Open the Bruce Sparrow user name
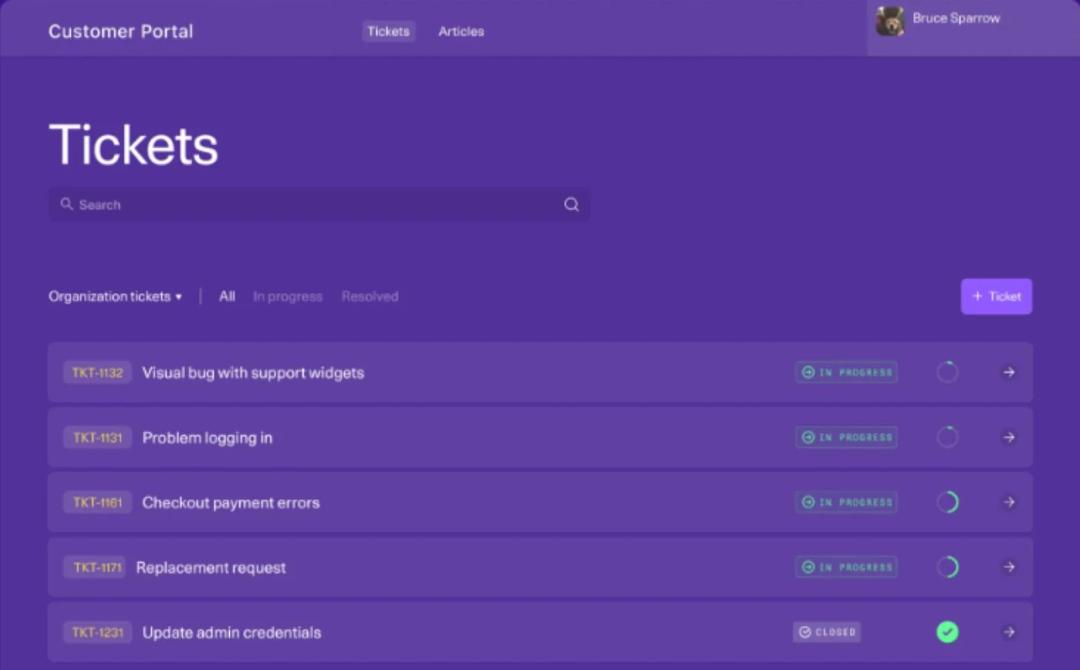This screenshot has width=1080, height=670. tap(956, 19)
